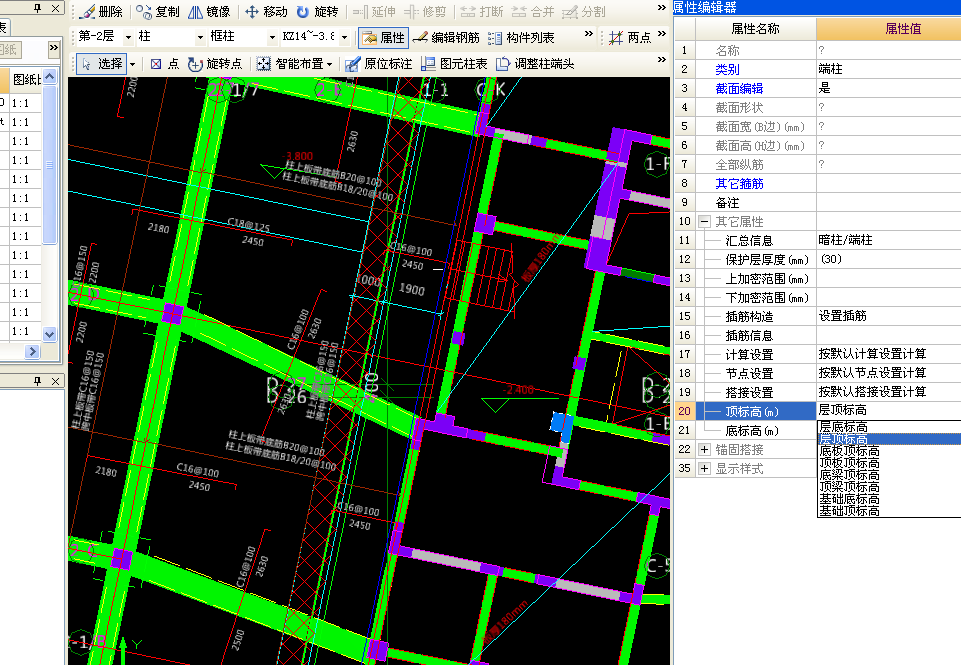Click the 上加密范围(mm) value field

point(889,278)
